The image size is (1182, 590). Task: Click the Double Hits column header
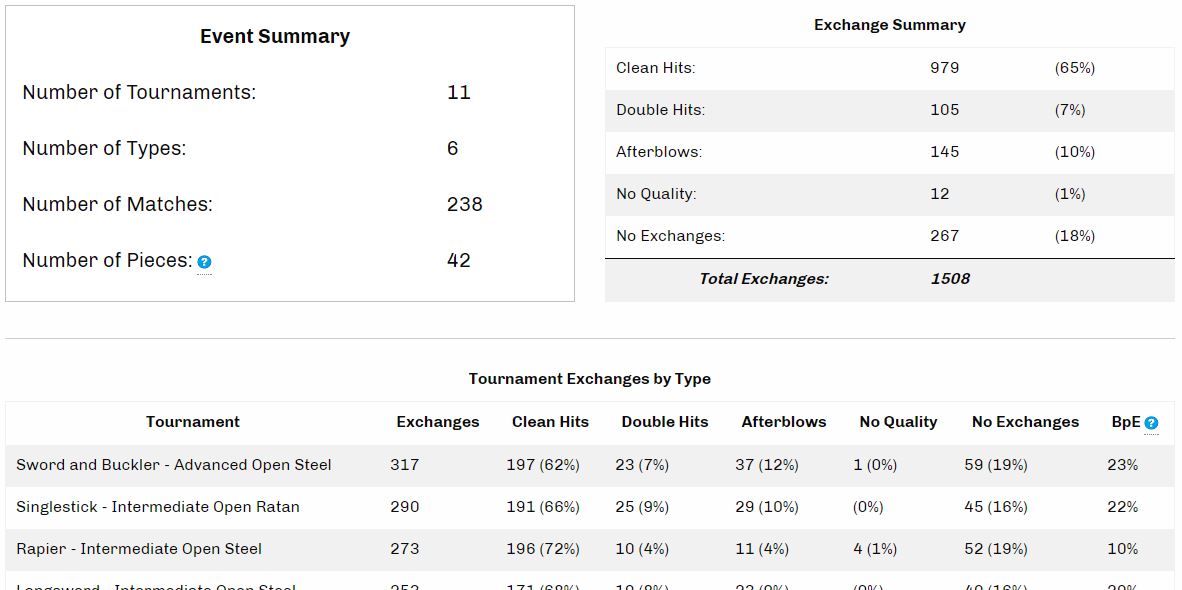(x=665, y=422)
